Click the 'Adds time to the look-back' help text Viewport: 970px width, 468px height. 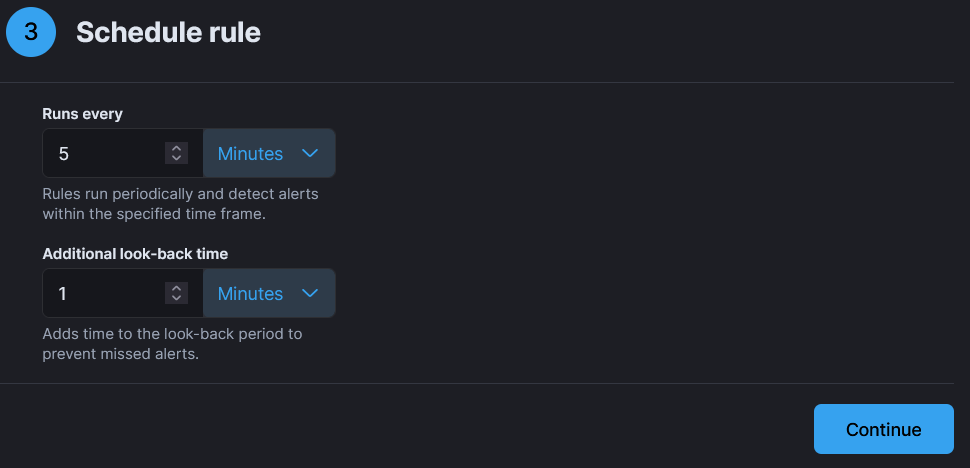(x=172, y=344)
